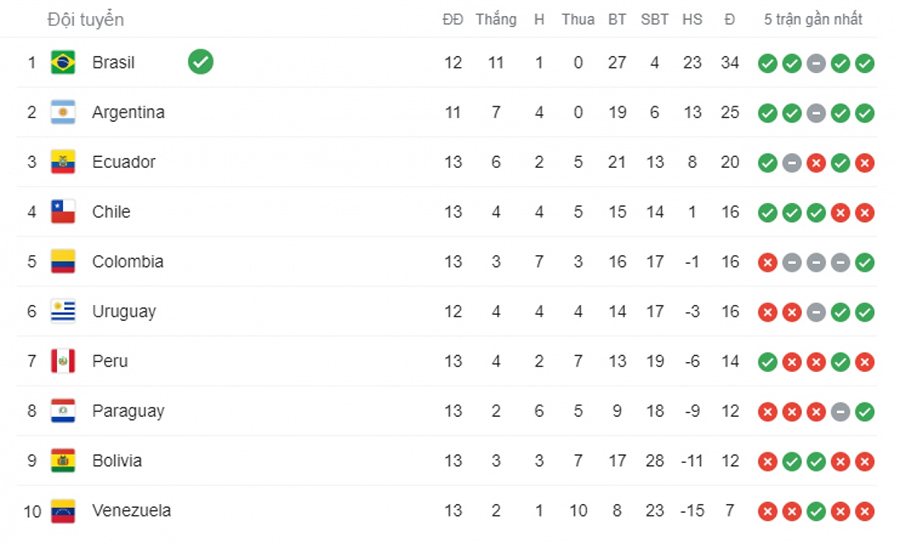900x543 pixels.
Task: Click Venezuela's only win icon in recent matches
Action: pyautogui.click(x=816, y=511)
